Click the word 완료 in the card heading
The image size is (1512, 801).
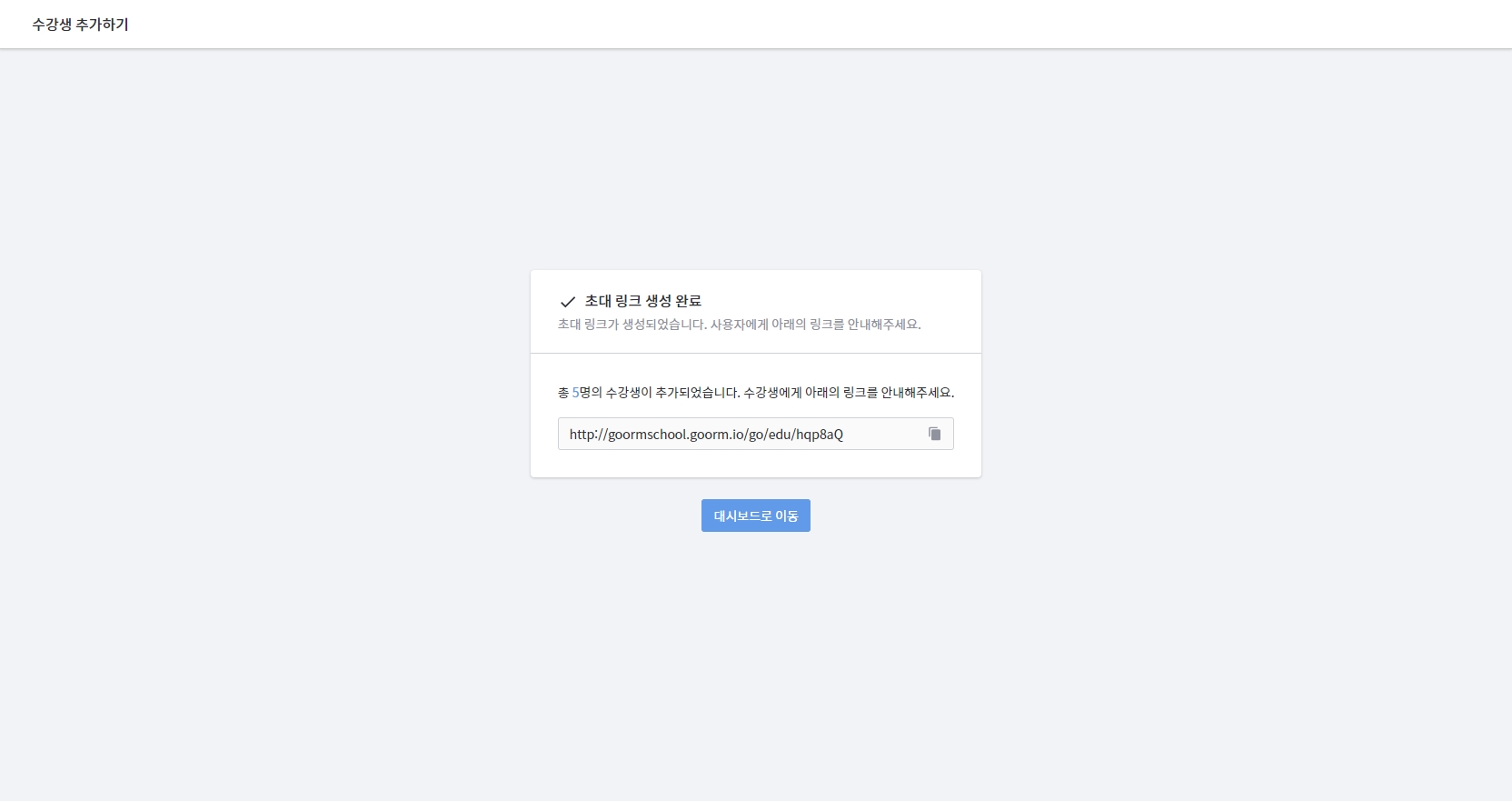pyautogui.click(x=688, y=301)
